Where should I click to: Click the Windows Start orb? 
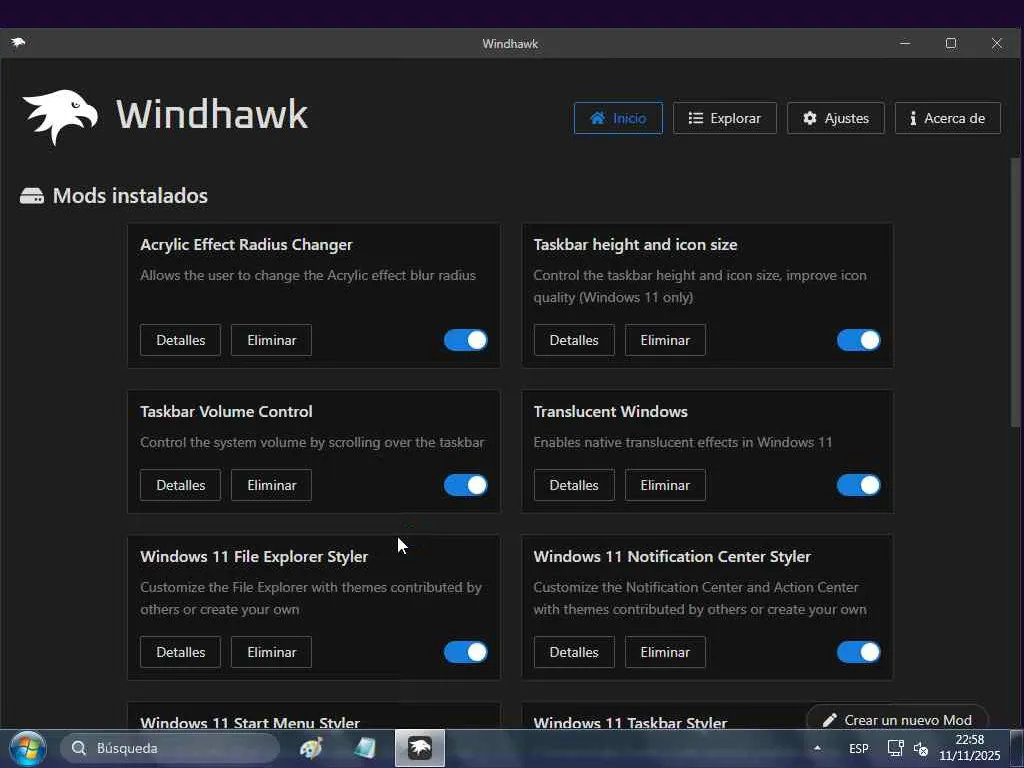point(27,748)
